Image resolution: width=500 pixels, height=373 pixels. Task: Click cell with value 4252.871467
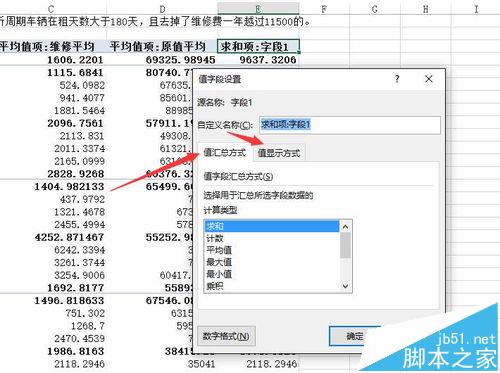(53, 237)
